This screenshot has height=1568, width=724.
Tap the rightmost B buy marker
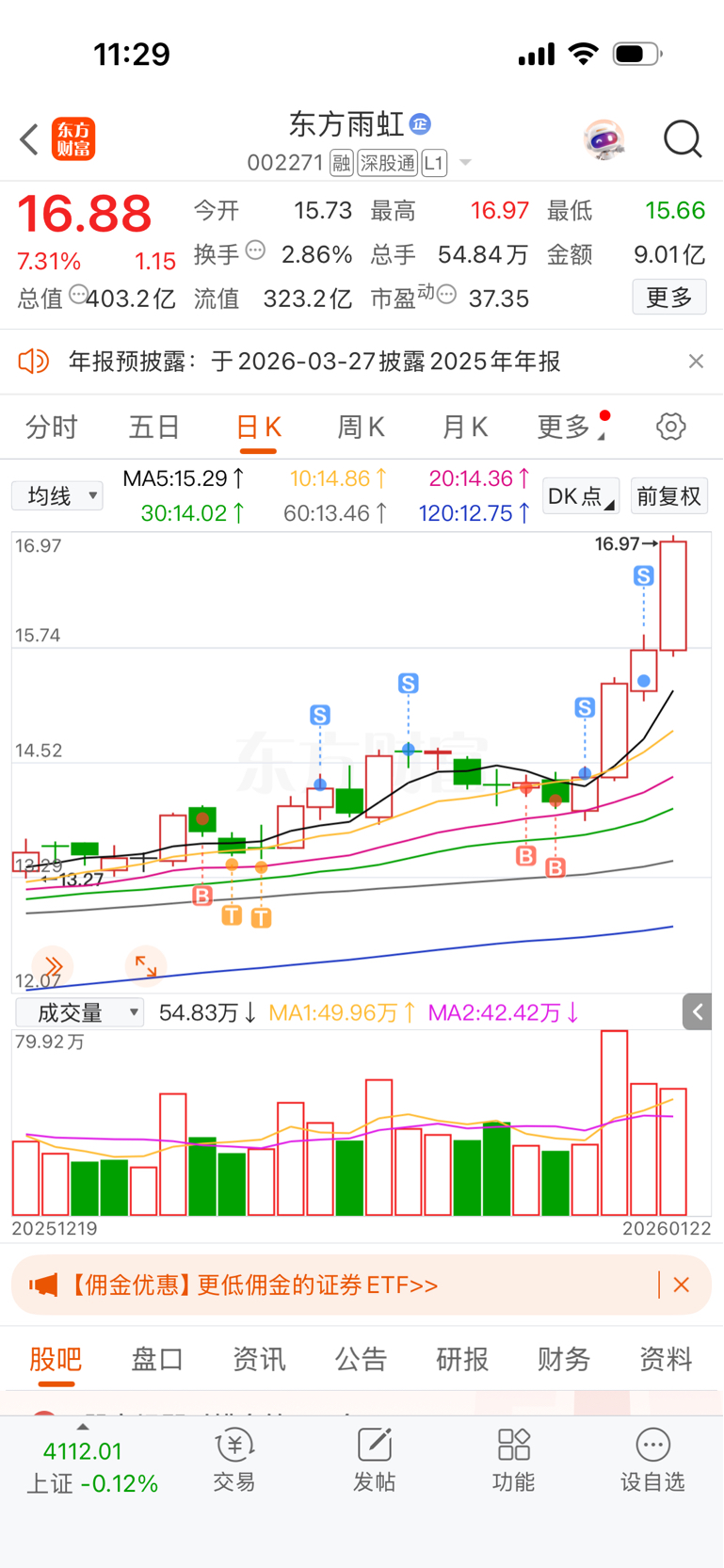pos(555,867)
